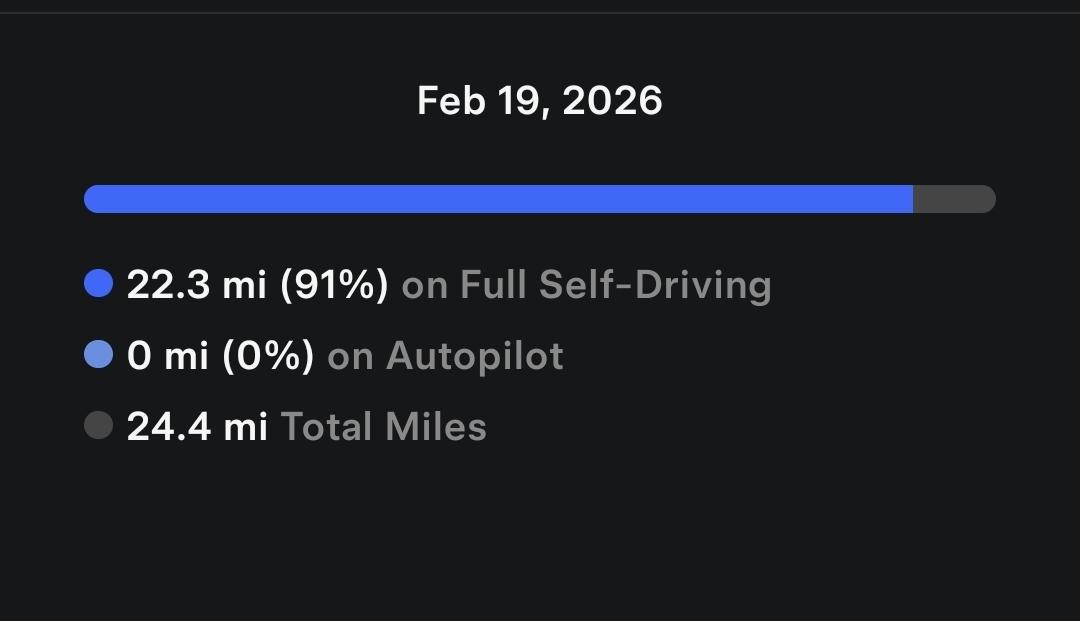Click the gray Total Miles legend dot
1080x621 pixels.
click(x=98, y=426)
